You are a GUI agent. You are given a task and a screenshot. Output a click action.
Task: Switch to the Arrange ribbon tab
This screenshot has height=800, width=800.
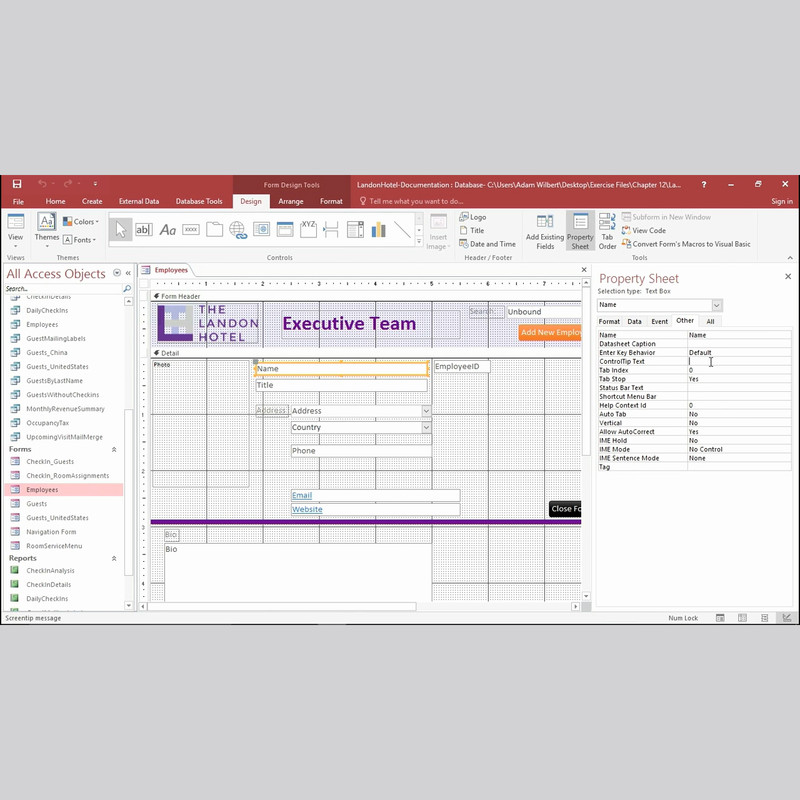coord(291,201)
